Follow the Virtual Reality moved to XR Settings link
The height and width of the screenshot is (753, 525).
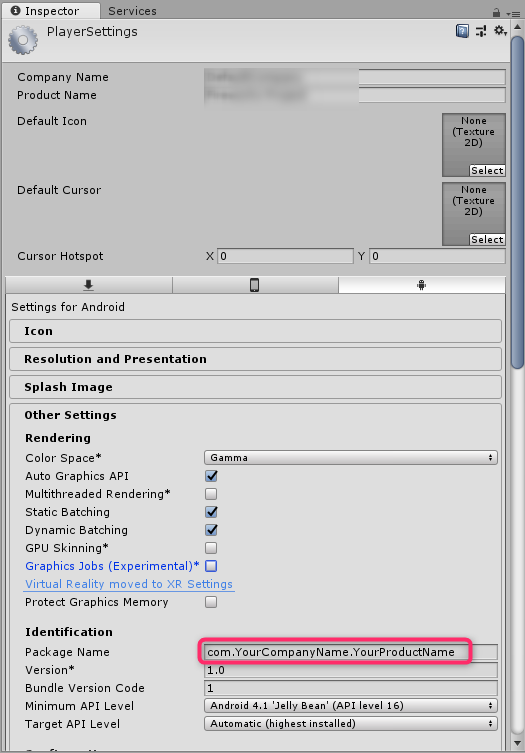pyautogui.click(x=129, y=584)
